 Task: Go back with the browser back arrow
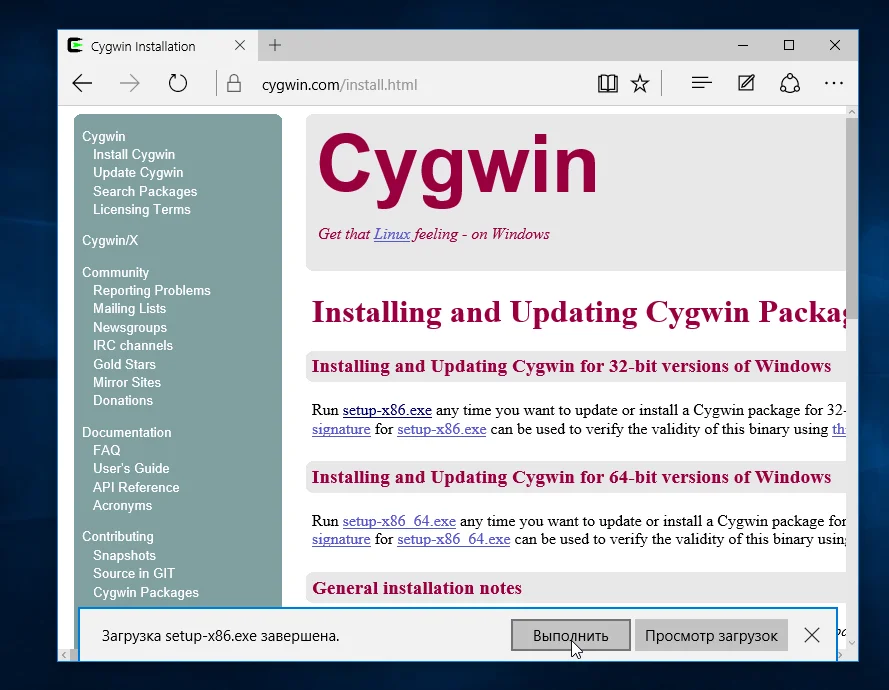[x=82, y=84]
